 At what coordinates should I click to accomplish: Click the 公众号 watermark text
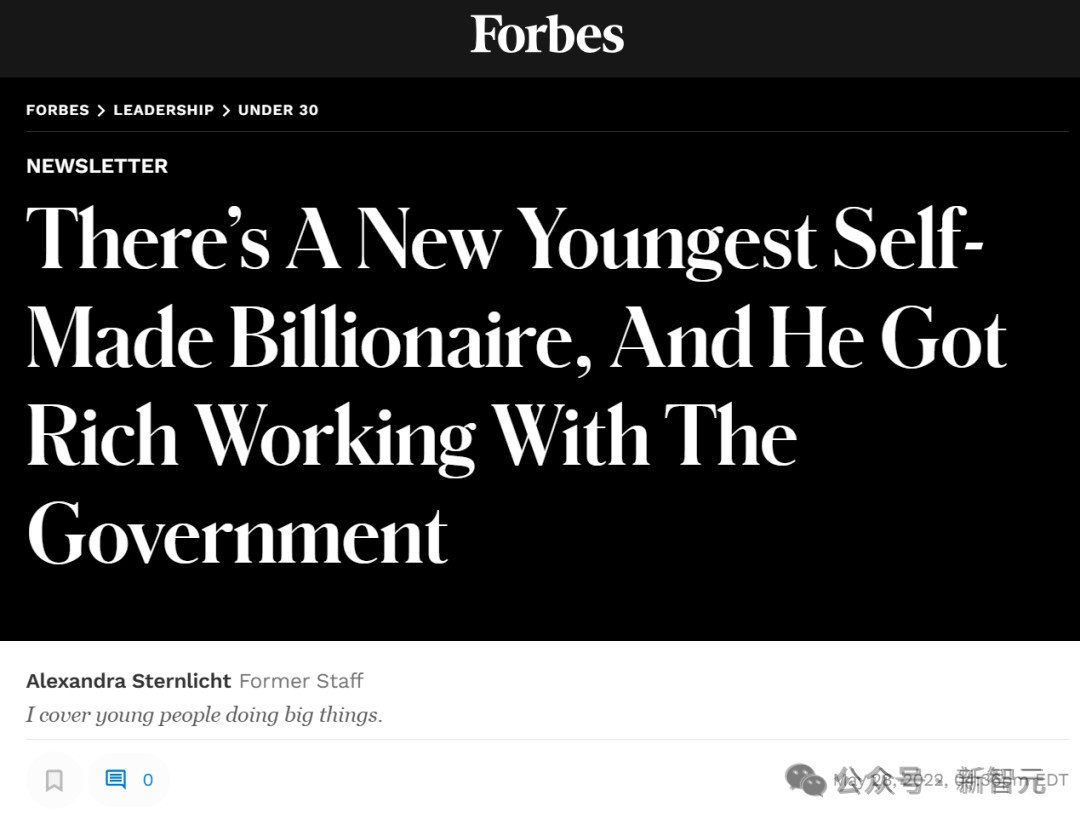879,781
